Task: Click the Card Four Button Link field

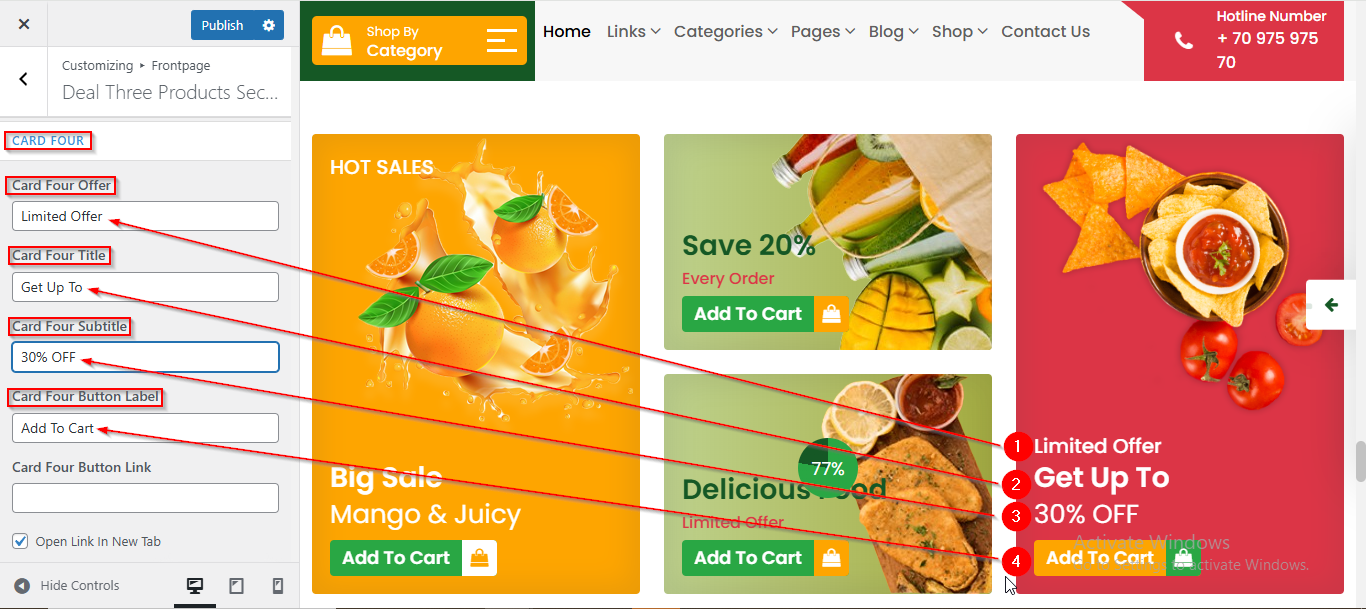Action: [145, 498]
